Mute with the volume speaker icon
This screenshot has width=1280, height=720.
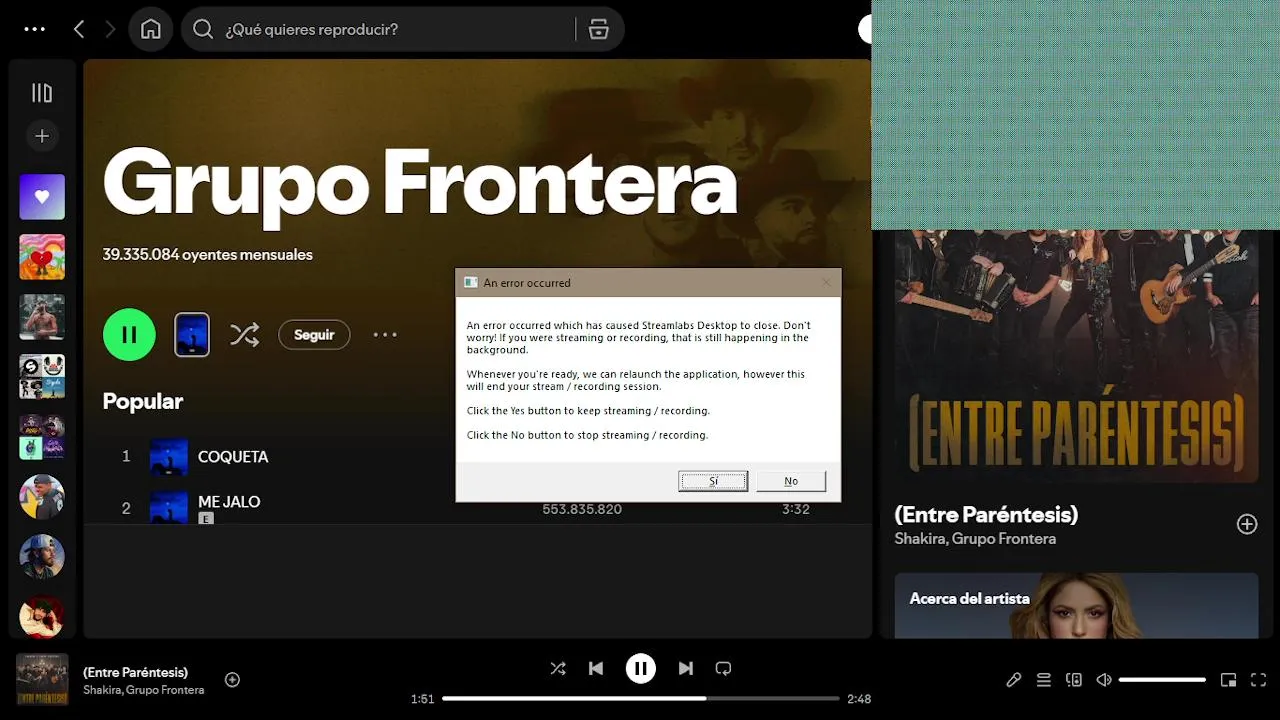pos(1104,680)
